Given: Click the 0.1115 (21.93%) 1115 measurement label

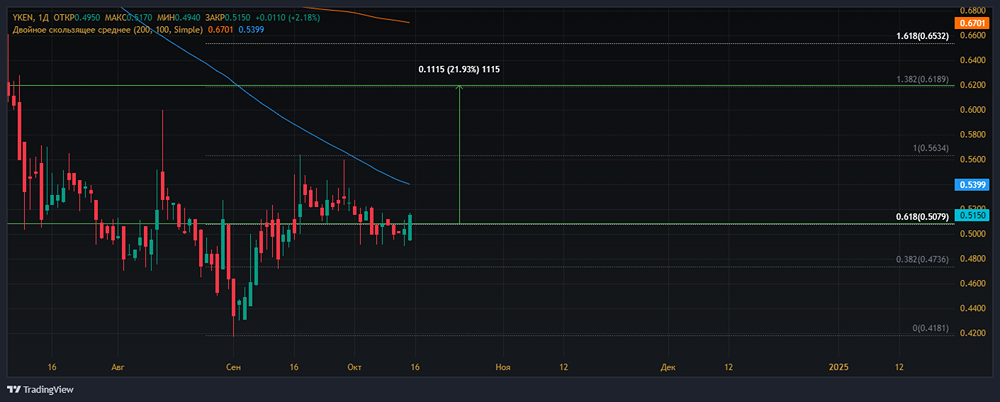Looking at the screenshot, I should [459, 69].
